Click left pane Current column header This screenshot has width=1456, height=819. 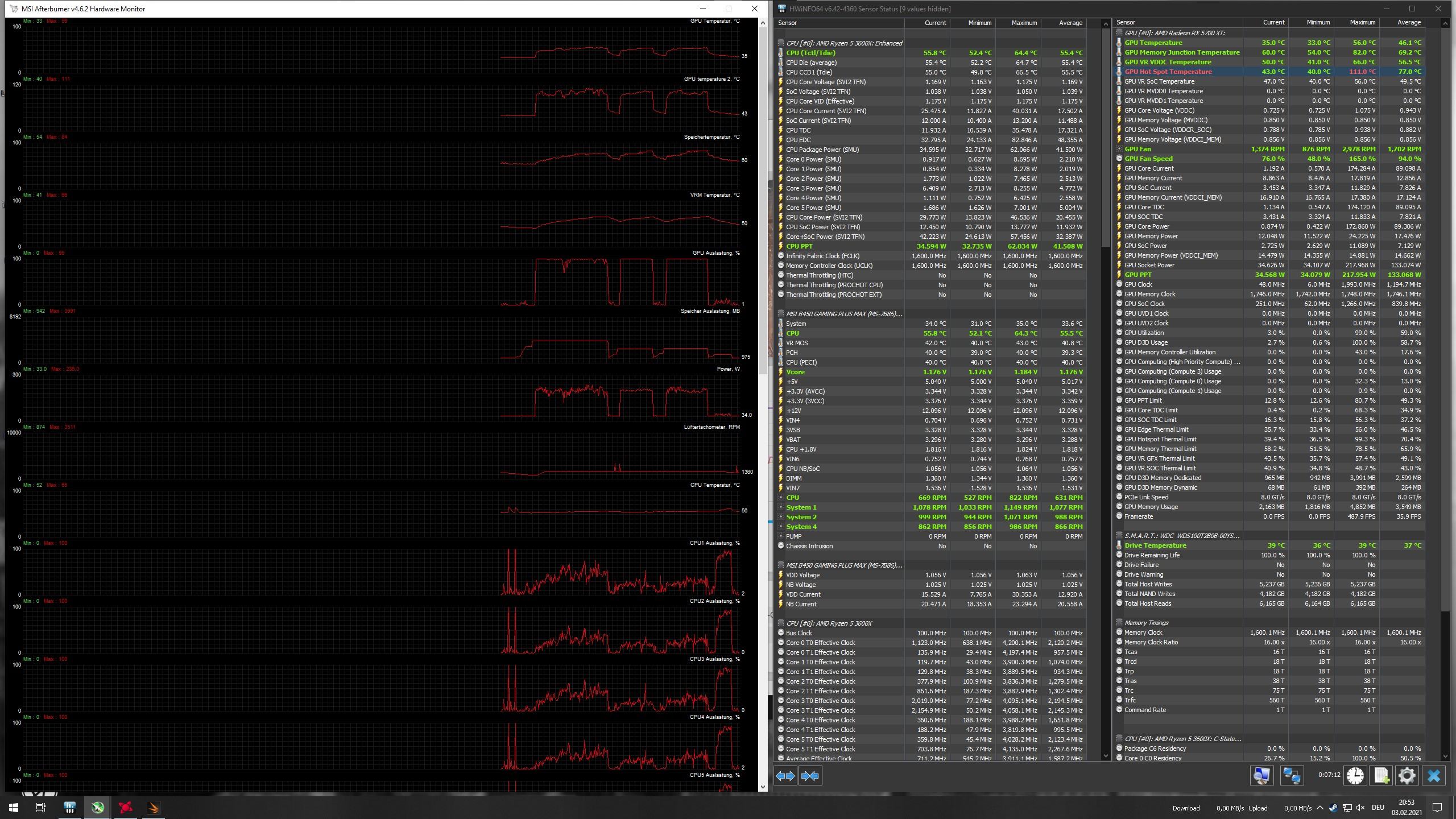point(926,23)
